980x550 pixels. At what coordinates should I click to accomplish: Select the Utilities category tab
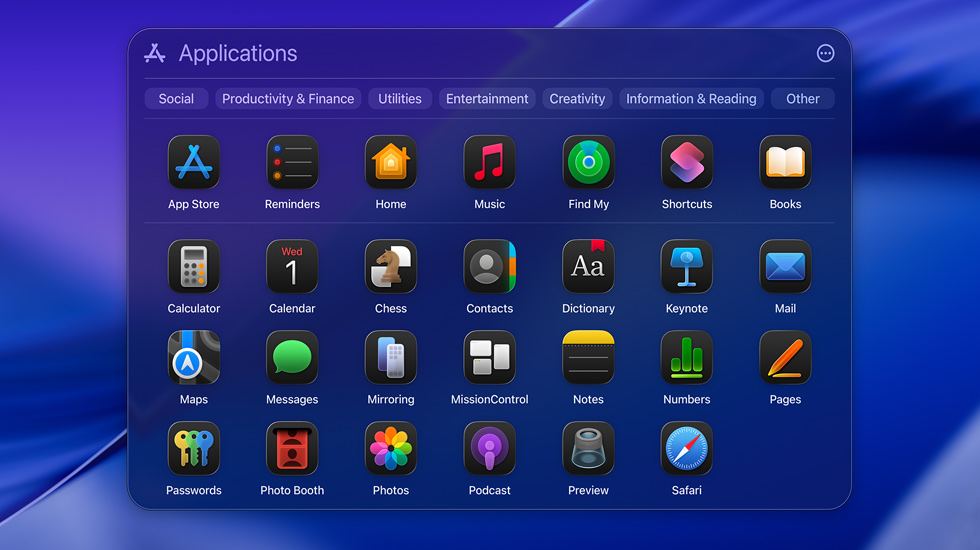tap(400, 99)
